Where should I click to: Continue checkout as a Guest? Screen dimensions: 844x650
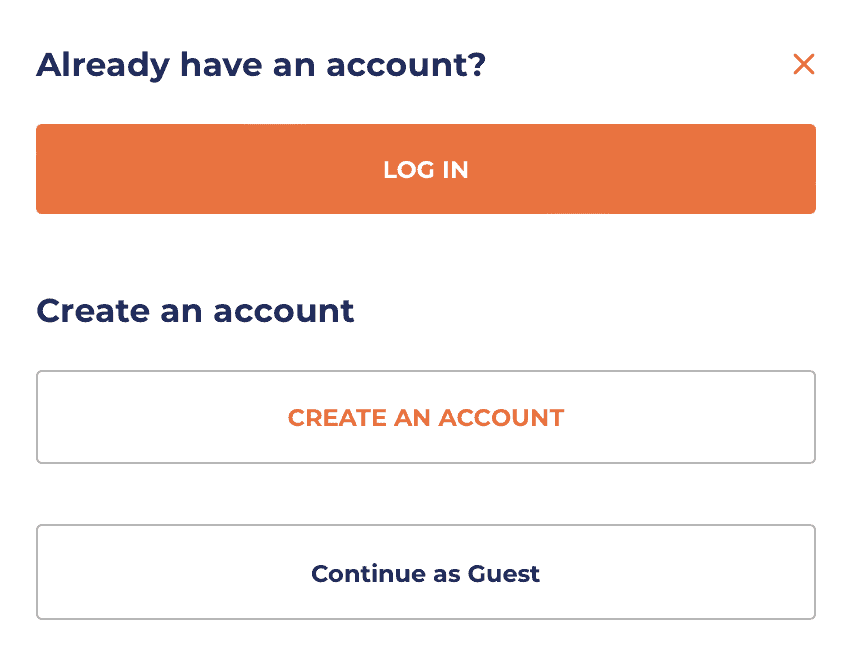[426, 573]
